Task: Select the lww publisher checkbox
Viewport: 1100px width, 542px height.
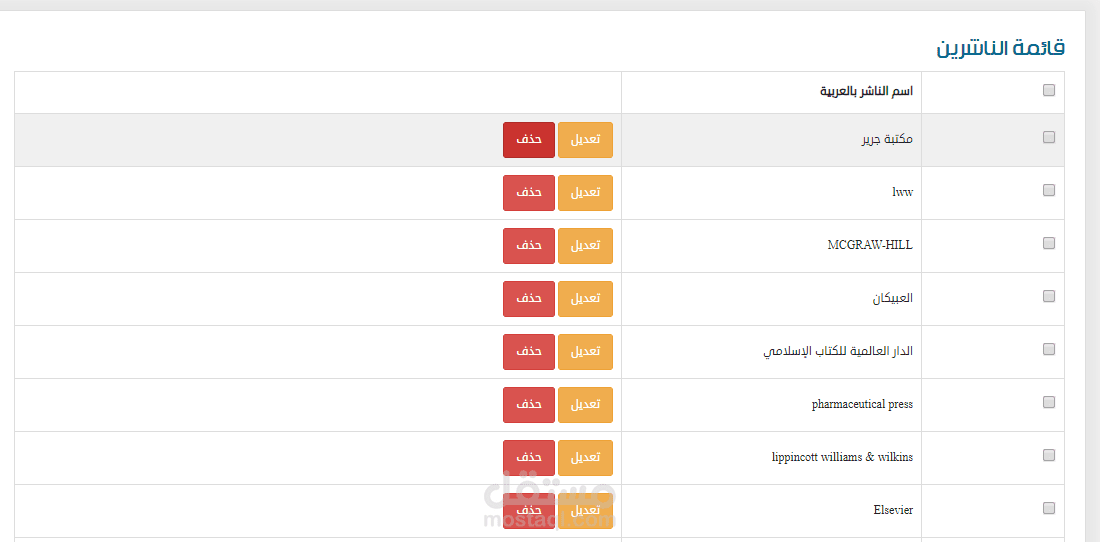Action: pyautogui.click(x=1049, y=190)
